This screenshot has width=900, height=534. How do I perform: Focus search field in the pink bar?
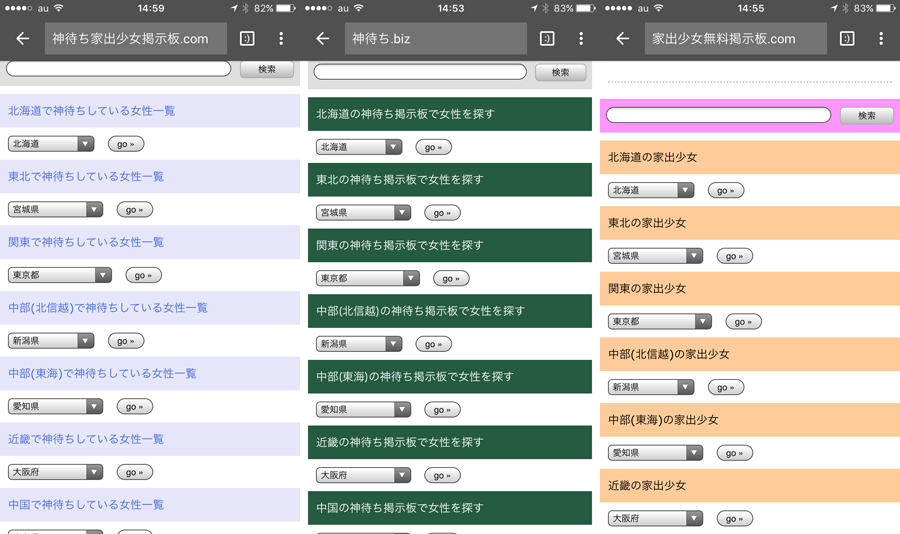click(x=718, y=115)
